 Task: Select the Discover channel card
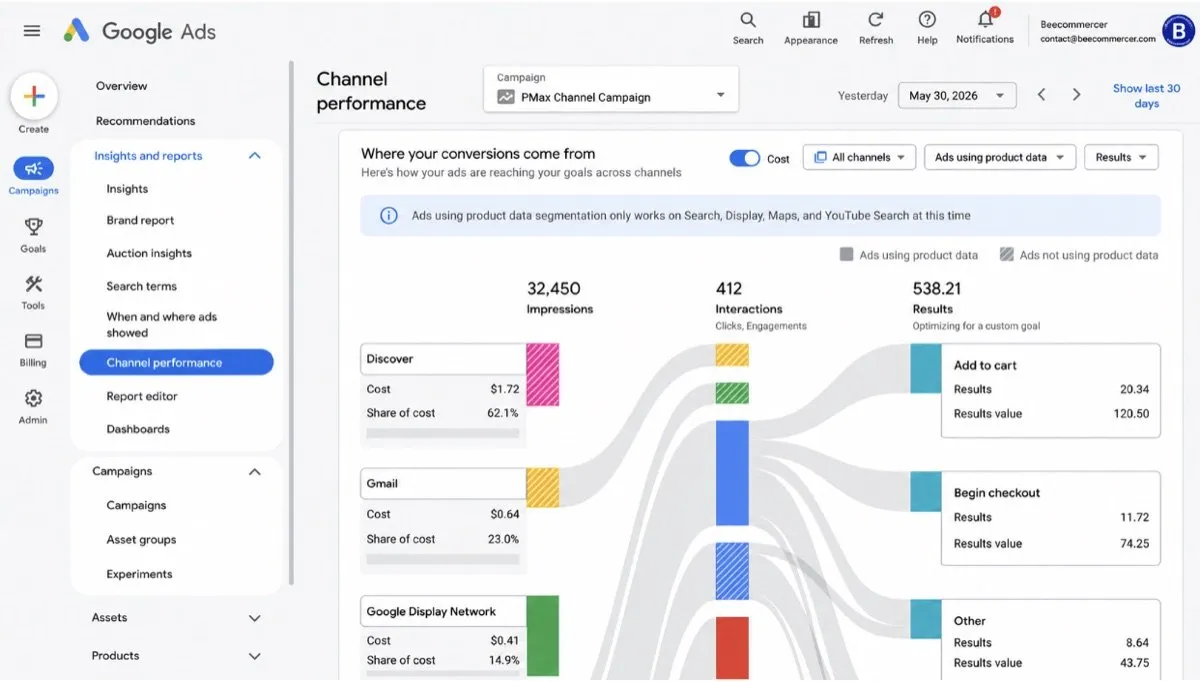pos(443,393)
